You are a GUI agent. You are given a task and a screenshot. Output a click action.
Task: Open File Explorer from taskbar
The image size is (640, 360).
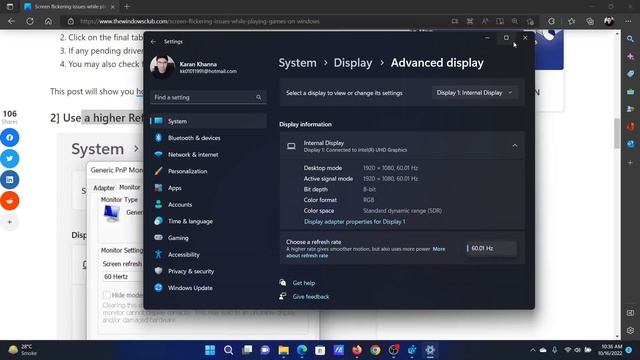tap(284, 350)
